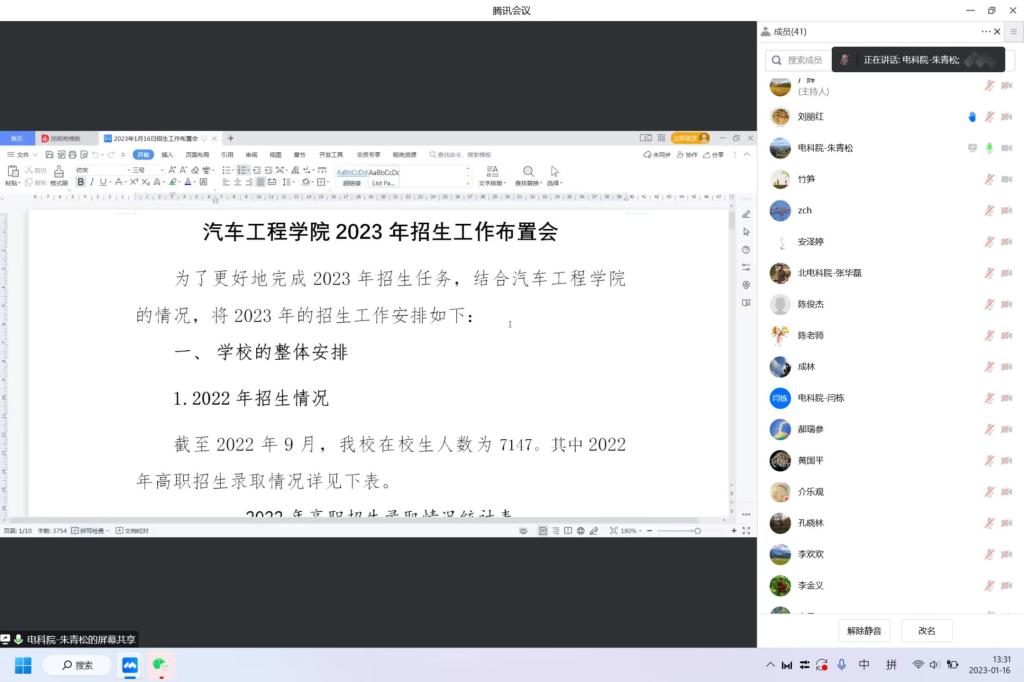Click the 改名 rename button
The image size is (1024, 682).
click(x=926, y=631)
